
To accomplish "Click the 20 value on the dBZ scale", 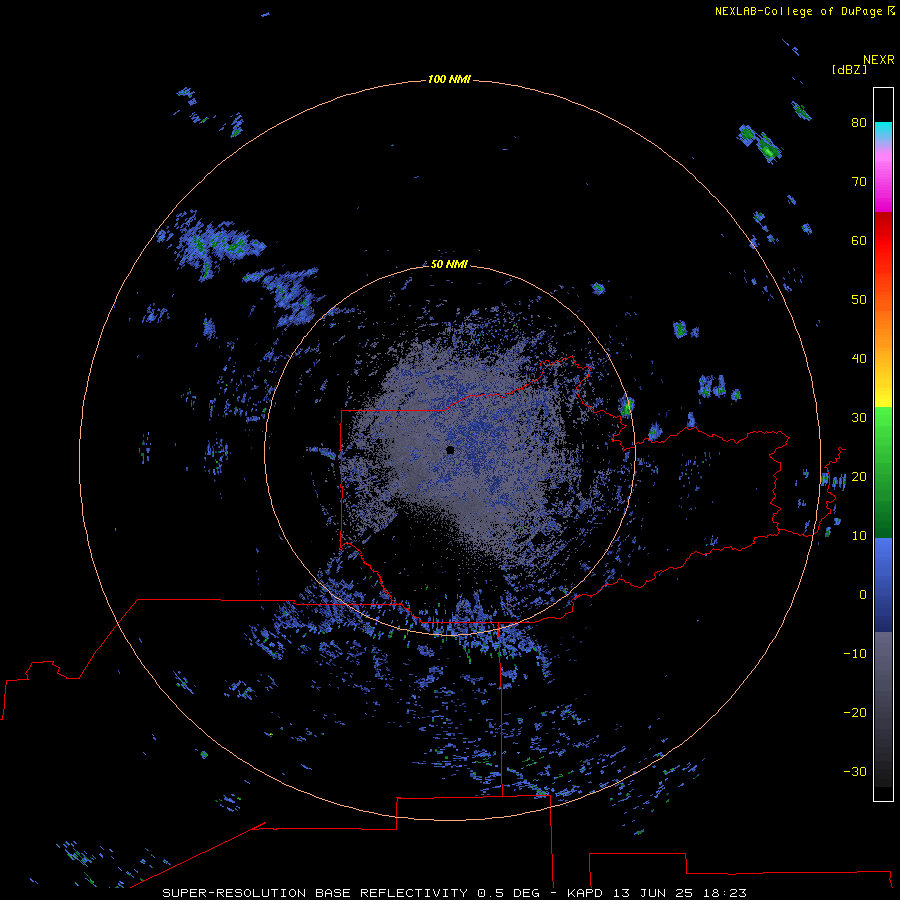I will click(x=859, y=476).
